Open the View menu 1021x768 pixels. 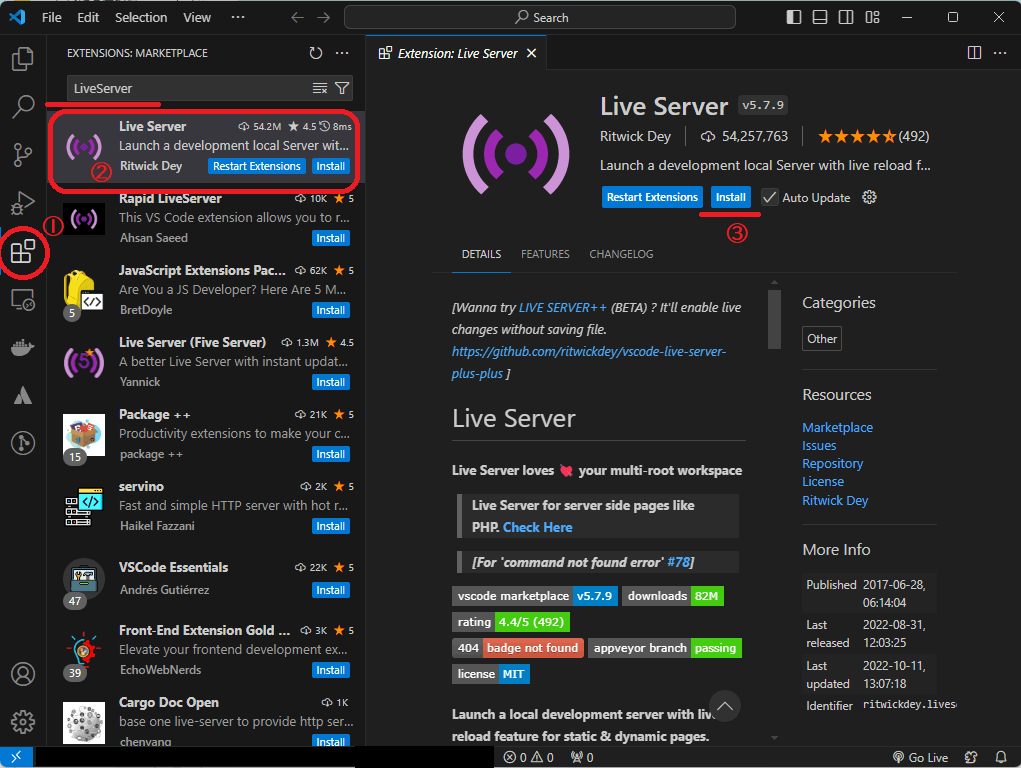[197, 18]
